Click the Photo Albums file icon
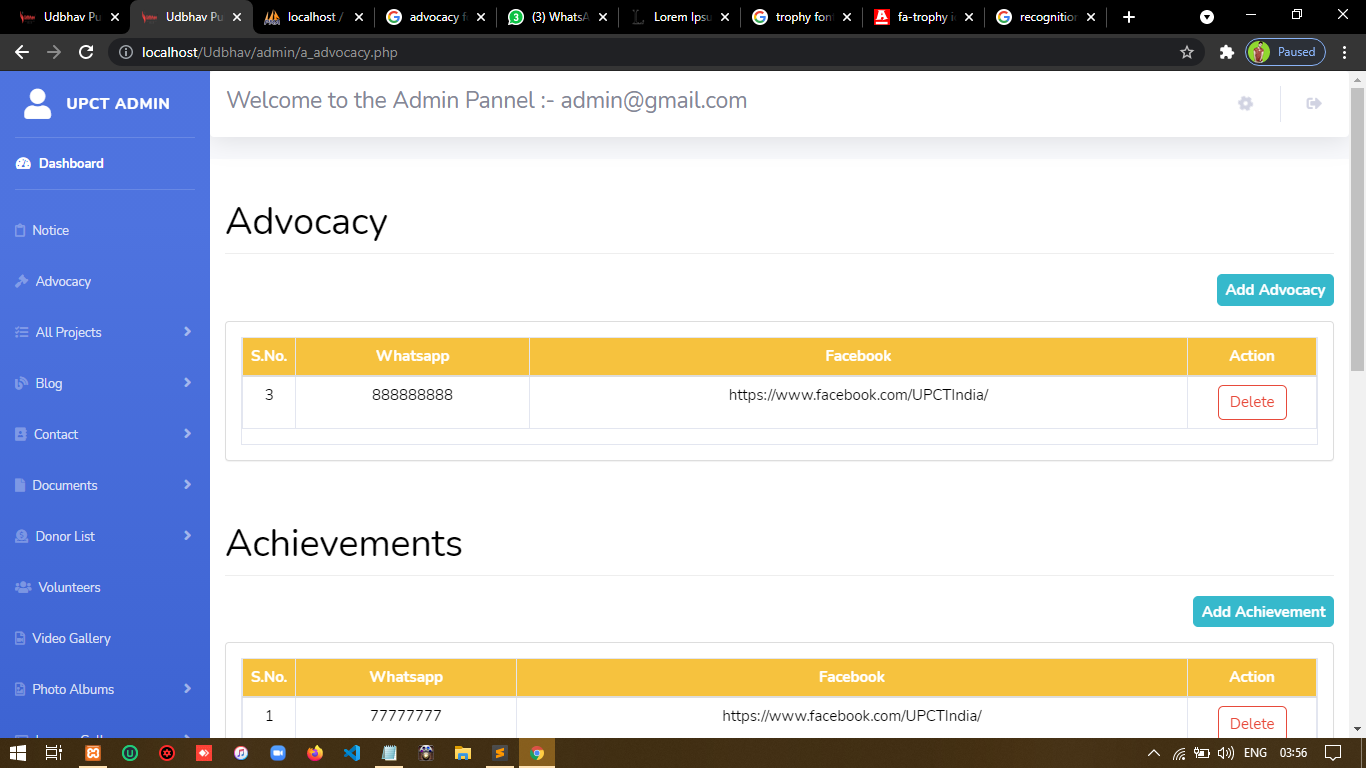 point(20,689)
